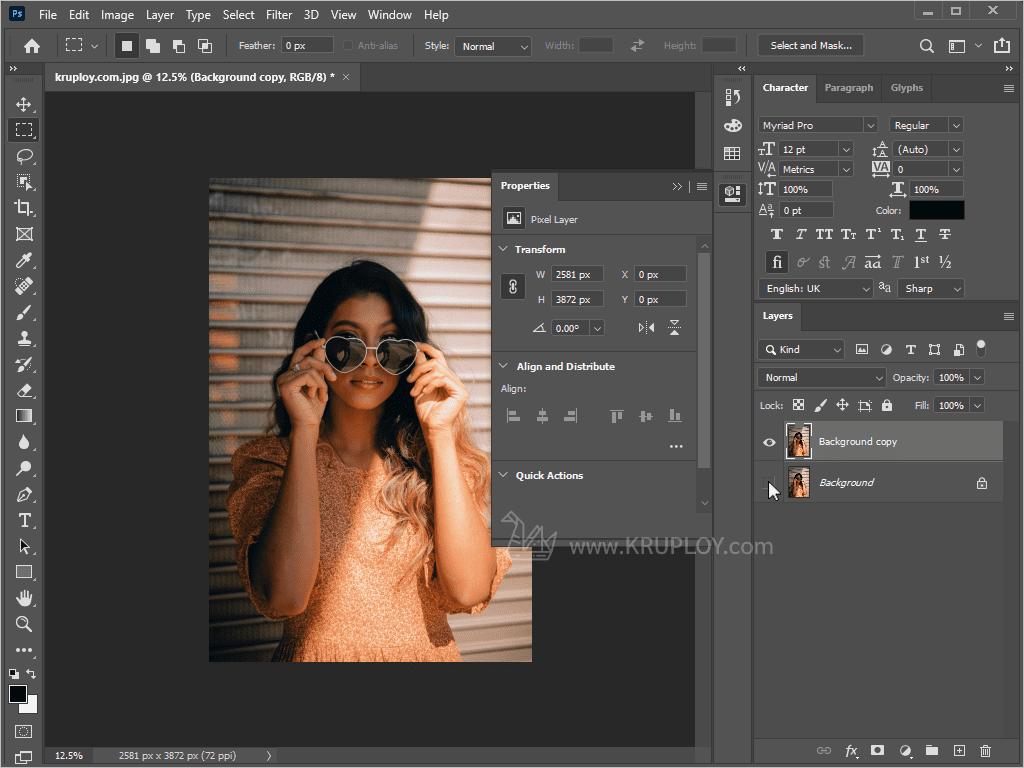Select the Path Selection tool
Image resolution: width=1024 pixels, height=768 pixels.
point(24,546)
